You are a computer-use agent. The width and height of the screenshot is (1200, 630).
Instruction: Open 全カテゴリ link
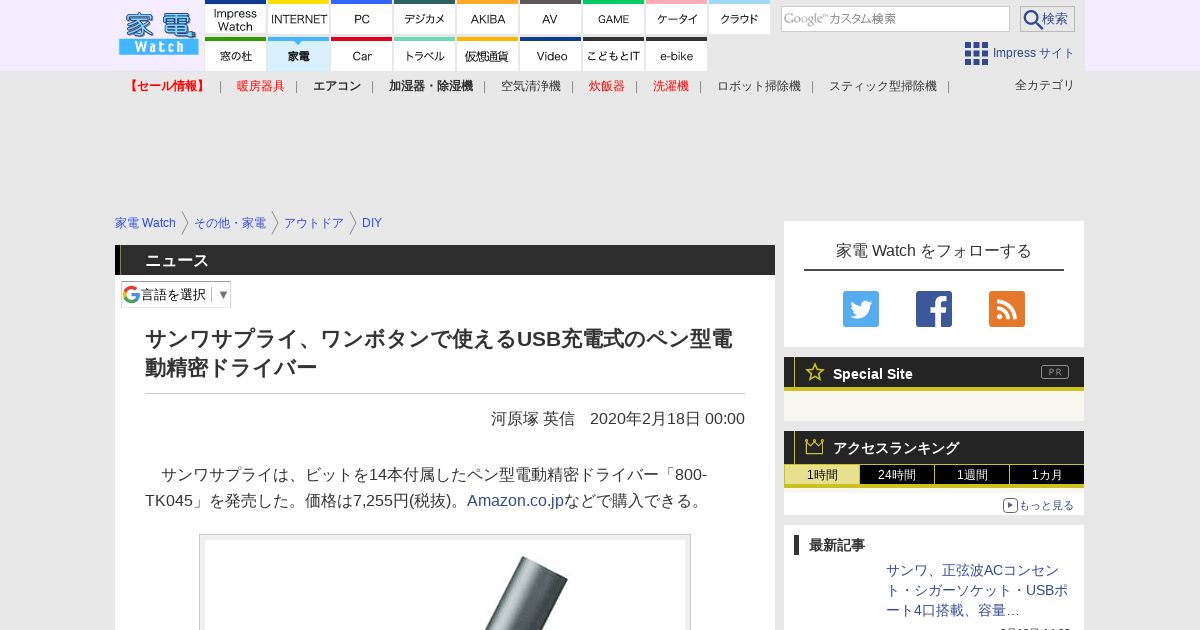[1045, 85]
